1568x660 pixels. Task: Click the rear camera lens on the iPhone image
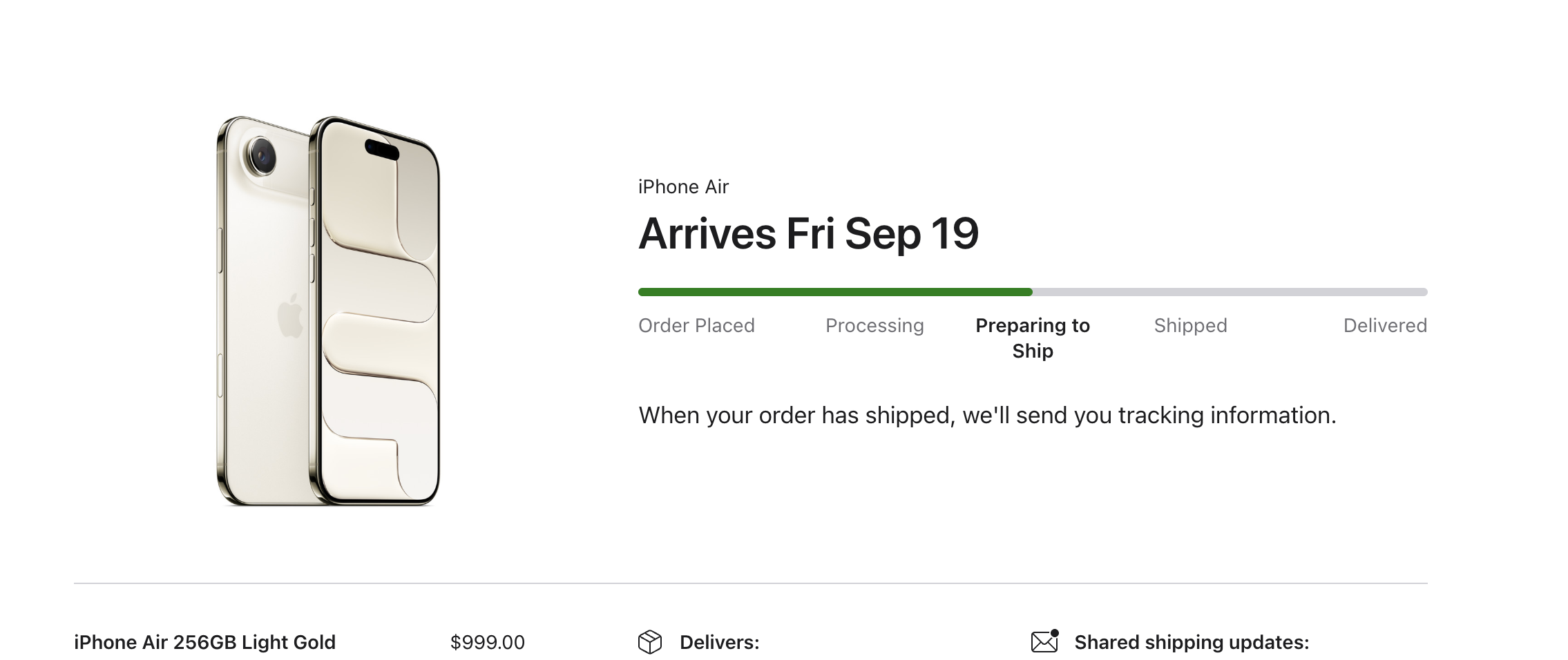click(x=262, y=155)
